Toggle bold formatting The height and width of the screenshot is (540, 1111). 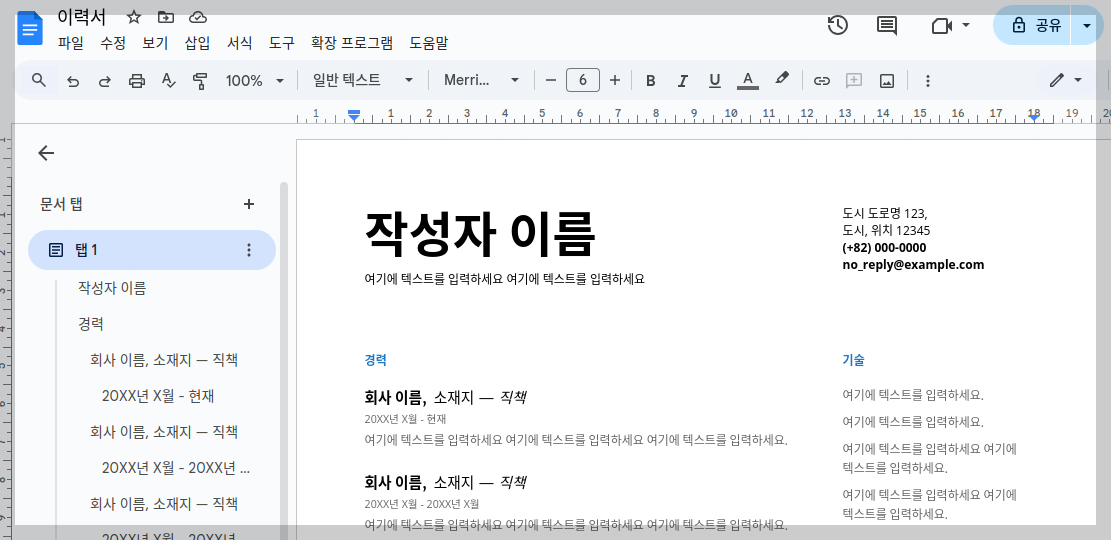(650, 81)
